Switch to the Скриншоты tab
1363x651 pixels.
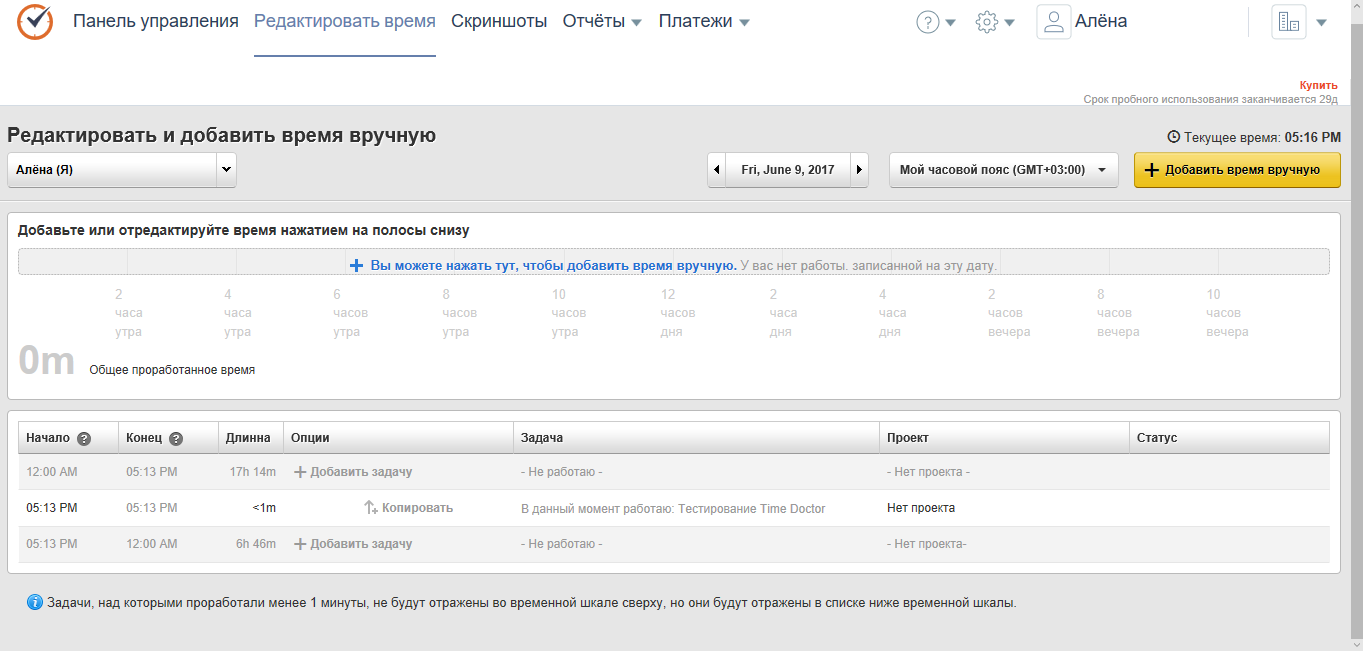pos(499,22)
